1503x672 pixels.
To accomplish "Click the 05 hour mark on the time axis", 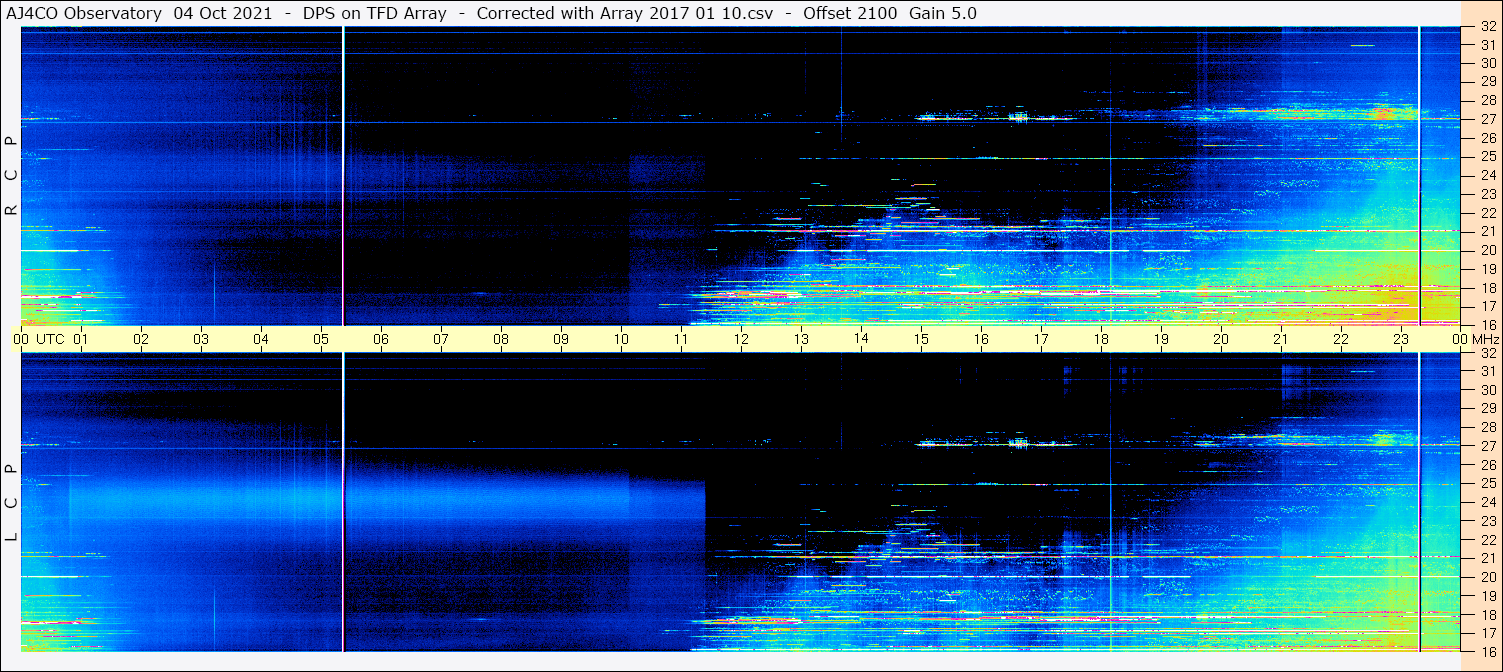I will coord(321,339).
